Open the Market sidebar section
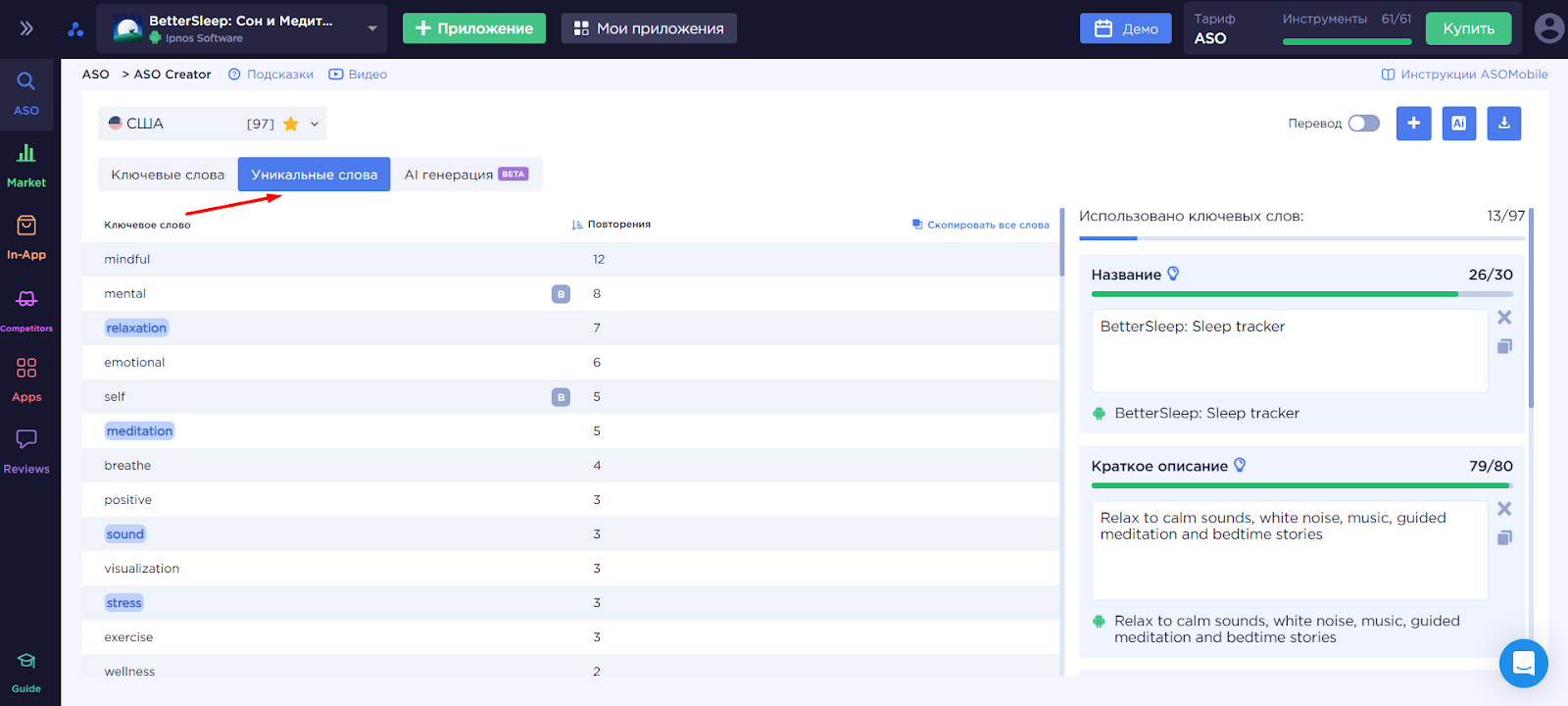The width and height of the screenshot is (1568, 706). (26, 165)
